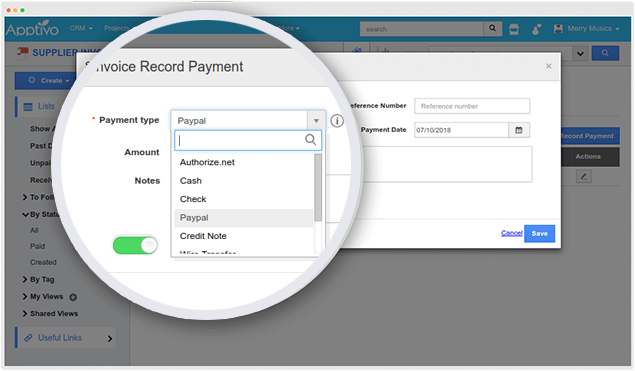Open the app store icon

514,29
